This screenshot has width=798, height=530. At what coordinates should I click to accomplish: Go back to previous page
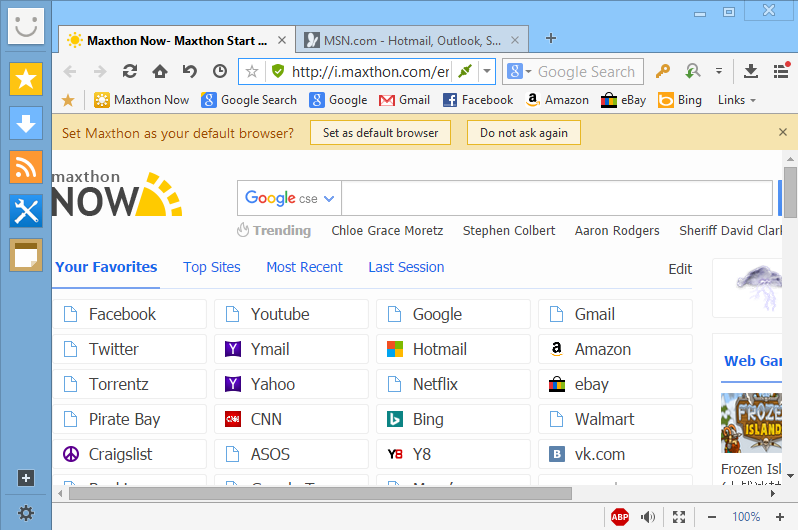click(70, 72)
